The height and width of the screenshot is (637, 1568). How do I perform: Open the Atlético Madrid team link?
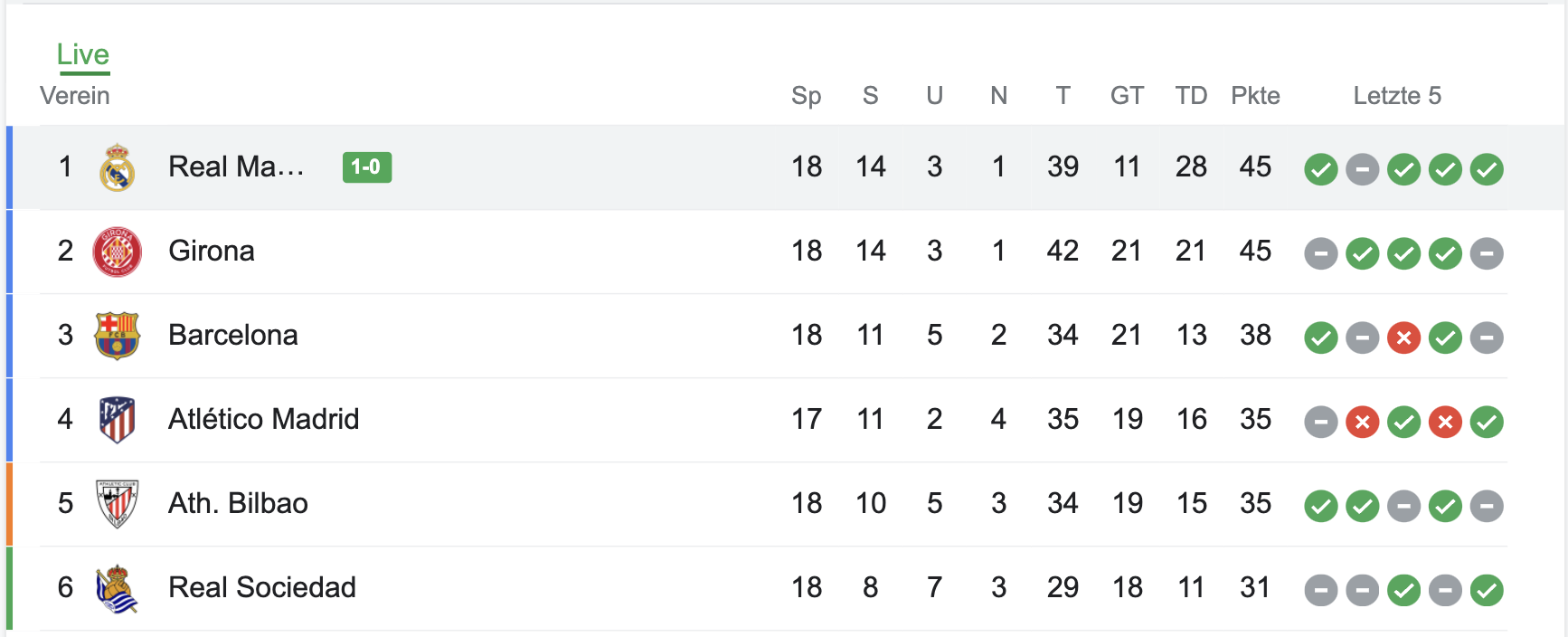[x=263, y=419]
